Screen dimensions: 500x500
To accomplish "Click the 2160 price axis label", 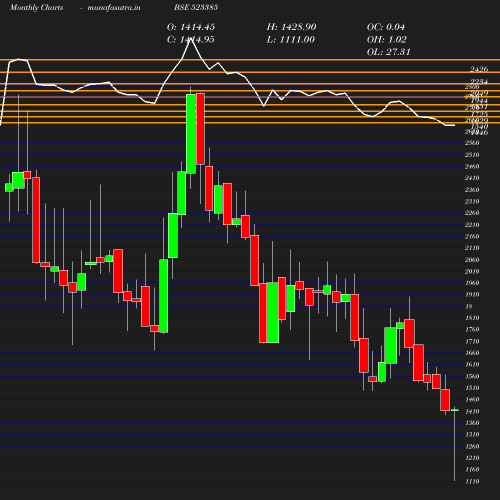I will [472, 236].
